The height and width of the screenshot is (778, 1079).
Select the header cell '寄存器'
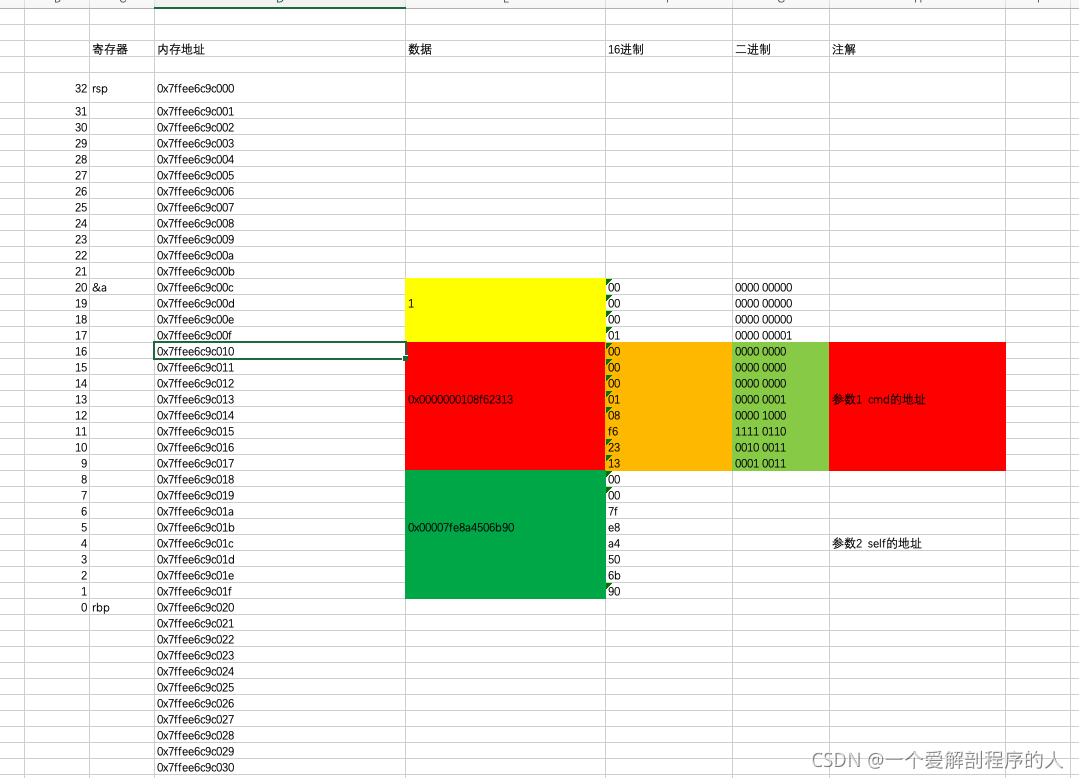[122, 49]
